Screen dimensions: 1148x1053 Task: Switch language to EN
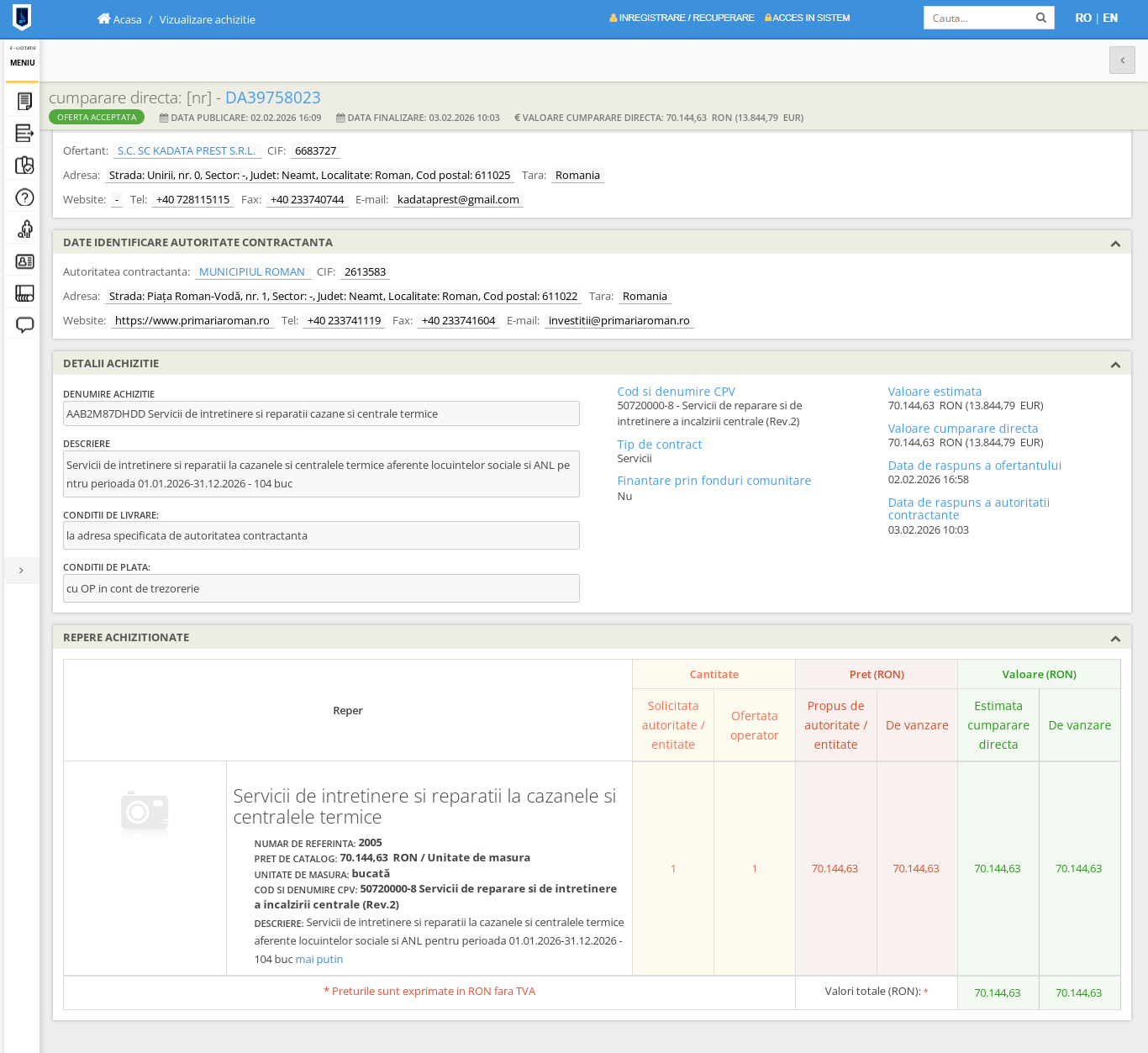(x=1110, y=18)
